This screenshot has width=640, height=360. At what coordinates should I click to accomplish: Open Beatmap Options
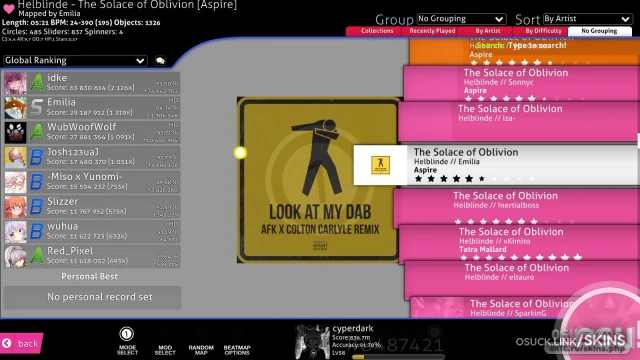coord(237,350)
